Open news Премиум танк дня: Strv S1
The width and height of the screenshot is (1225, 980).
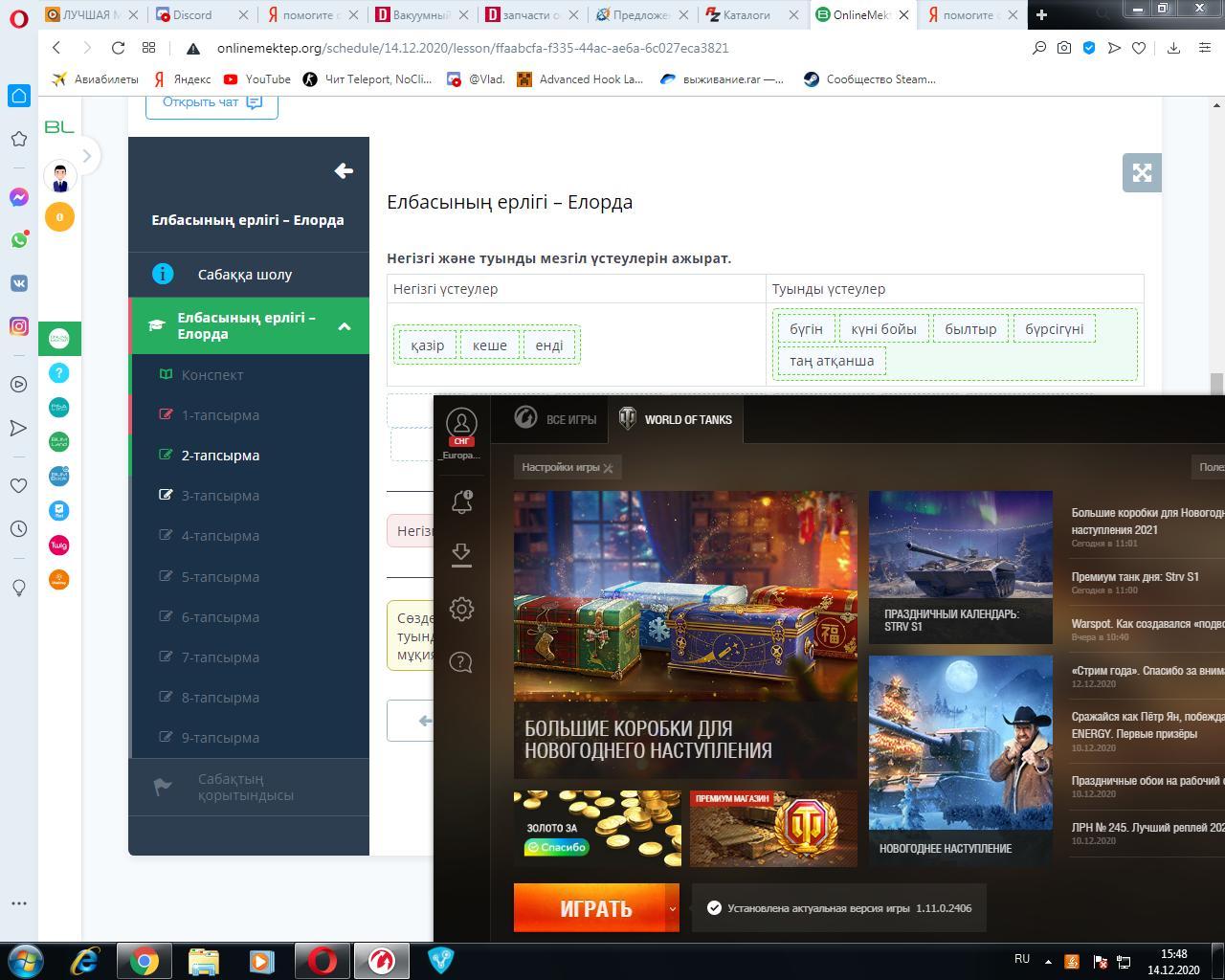click(1135, 577)
